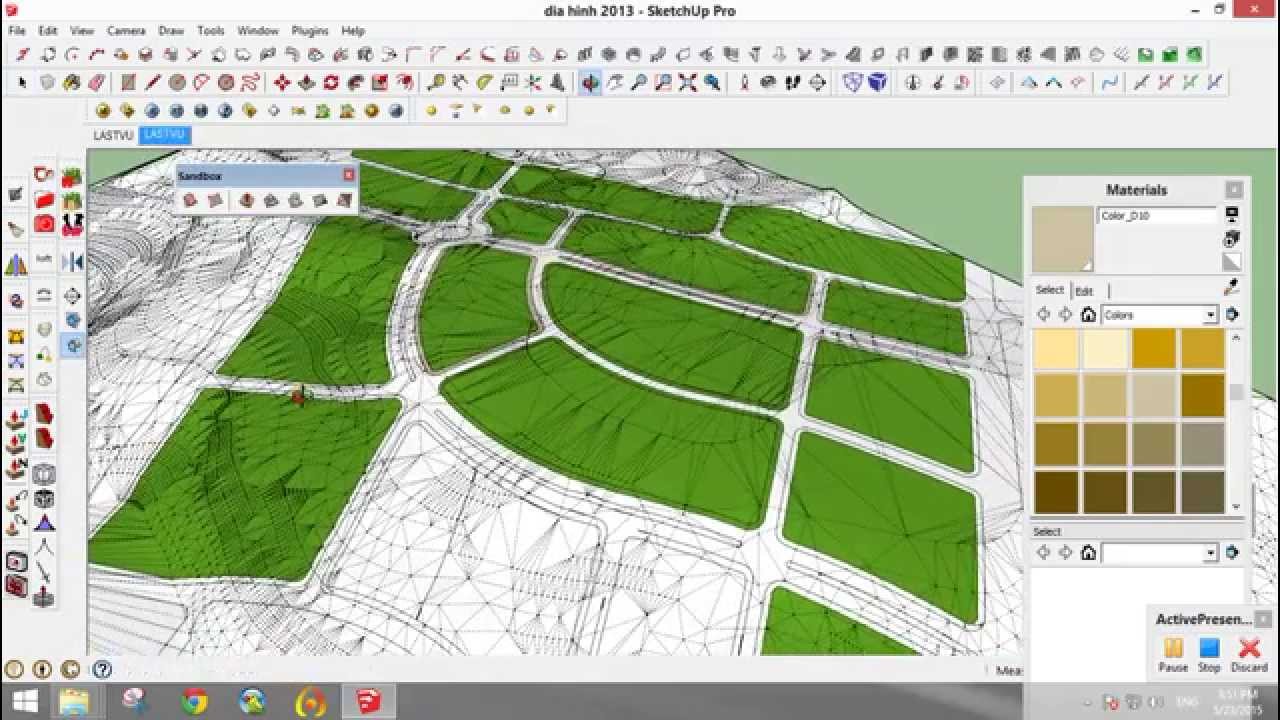Select the Pan hand tool
The image size is (1280, 720).
tap(614, 83)
